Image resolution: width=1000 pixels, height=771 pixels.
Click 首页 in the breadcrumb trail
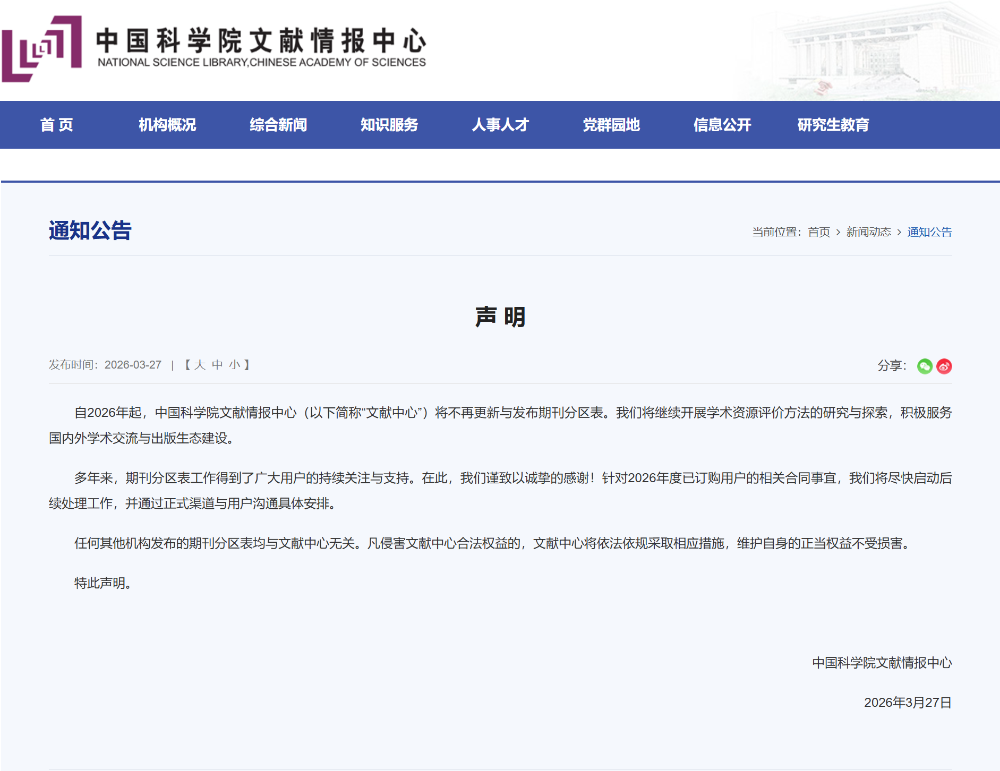(x=819, y=232)
